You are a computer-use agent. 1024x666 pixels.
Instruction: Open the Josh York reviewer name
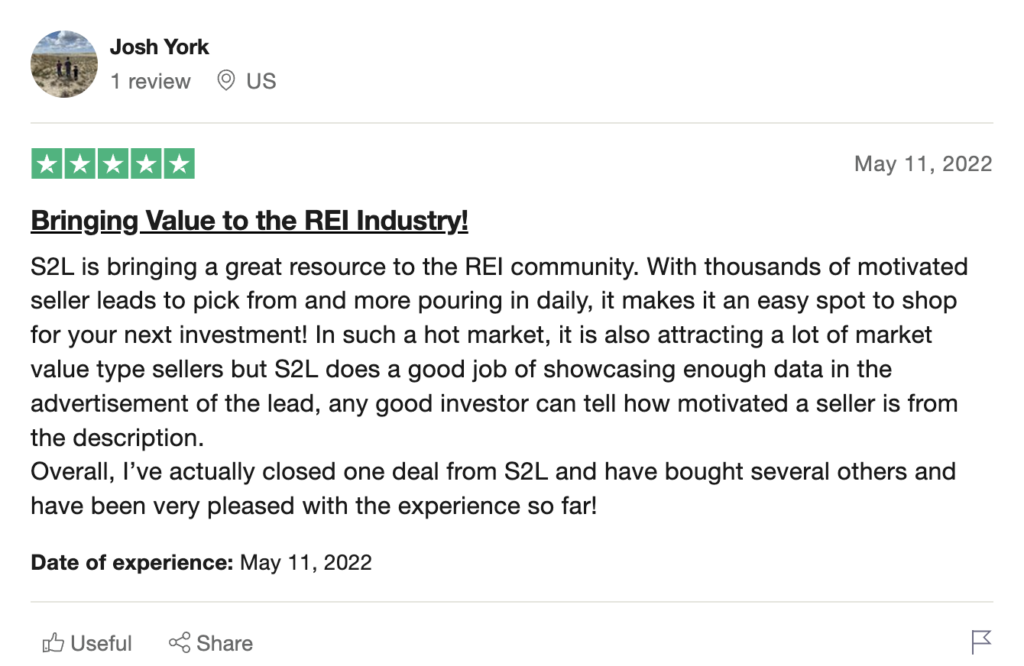point(159,47)
